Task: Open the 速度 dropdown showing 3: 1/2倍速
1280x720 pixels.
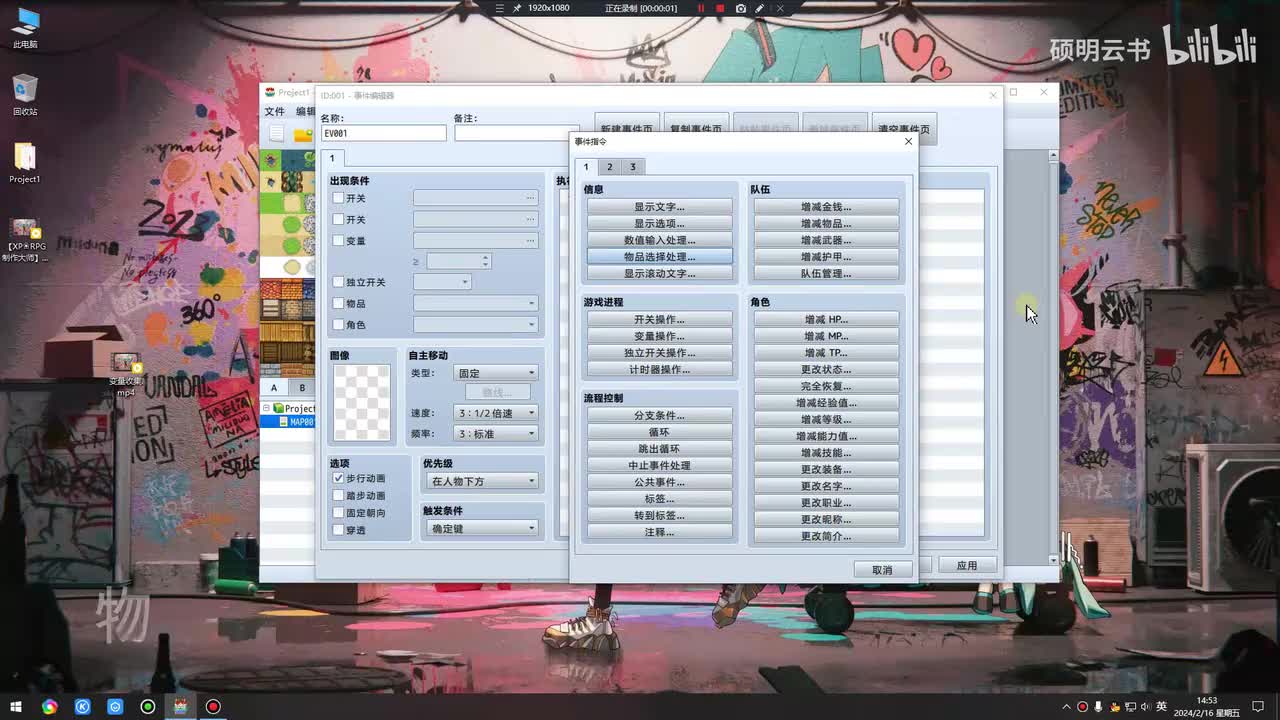Action: (x=496, y=413)
